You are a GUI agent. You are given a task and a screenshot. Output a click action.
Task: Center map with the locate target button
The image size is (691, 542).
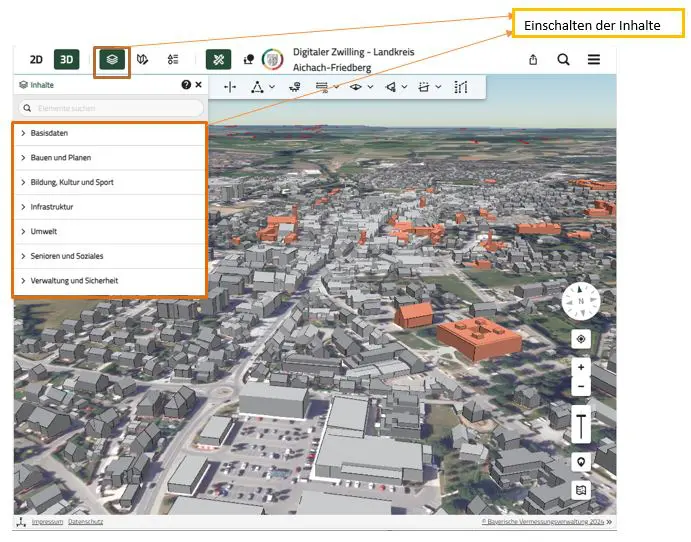[x=581, y=339]
